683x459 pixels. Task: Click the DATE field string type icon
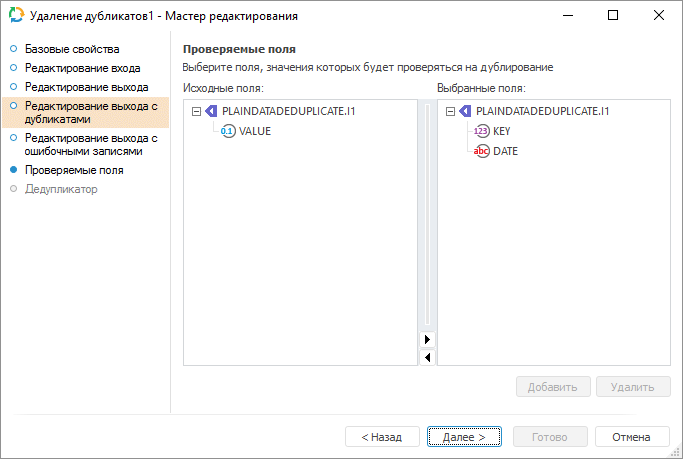pyautogui.click(x=482, y=151)
